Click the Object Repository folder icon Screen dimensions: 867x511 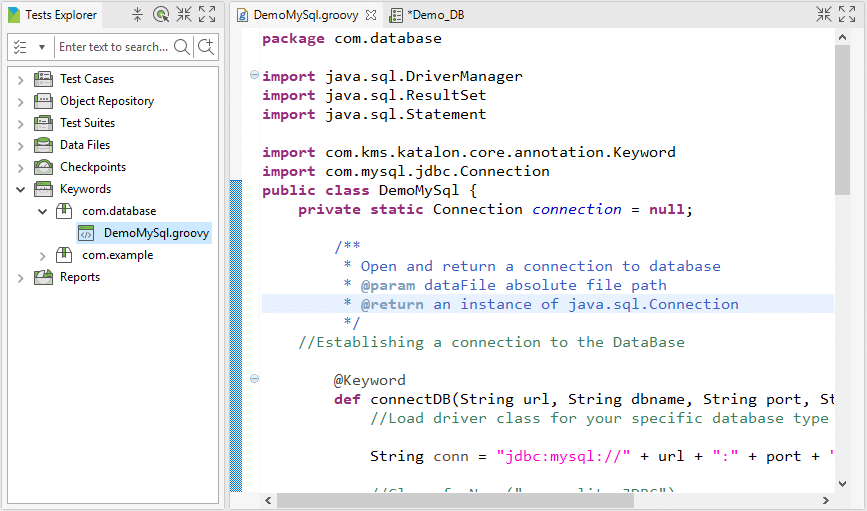(43, 101)
